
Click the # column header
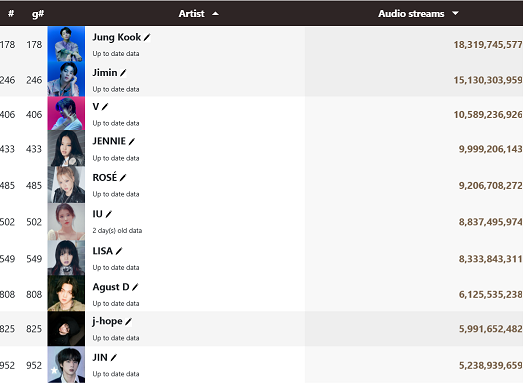(11, 14)
